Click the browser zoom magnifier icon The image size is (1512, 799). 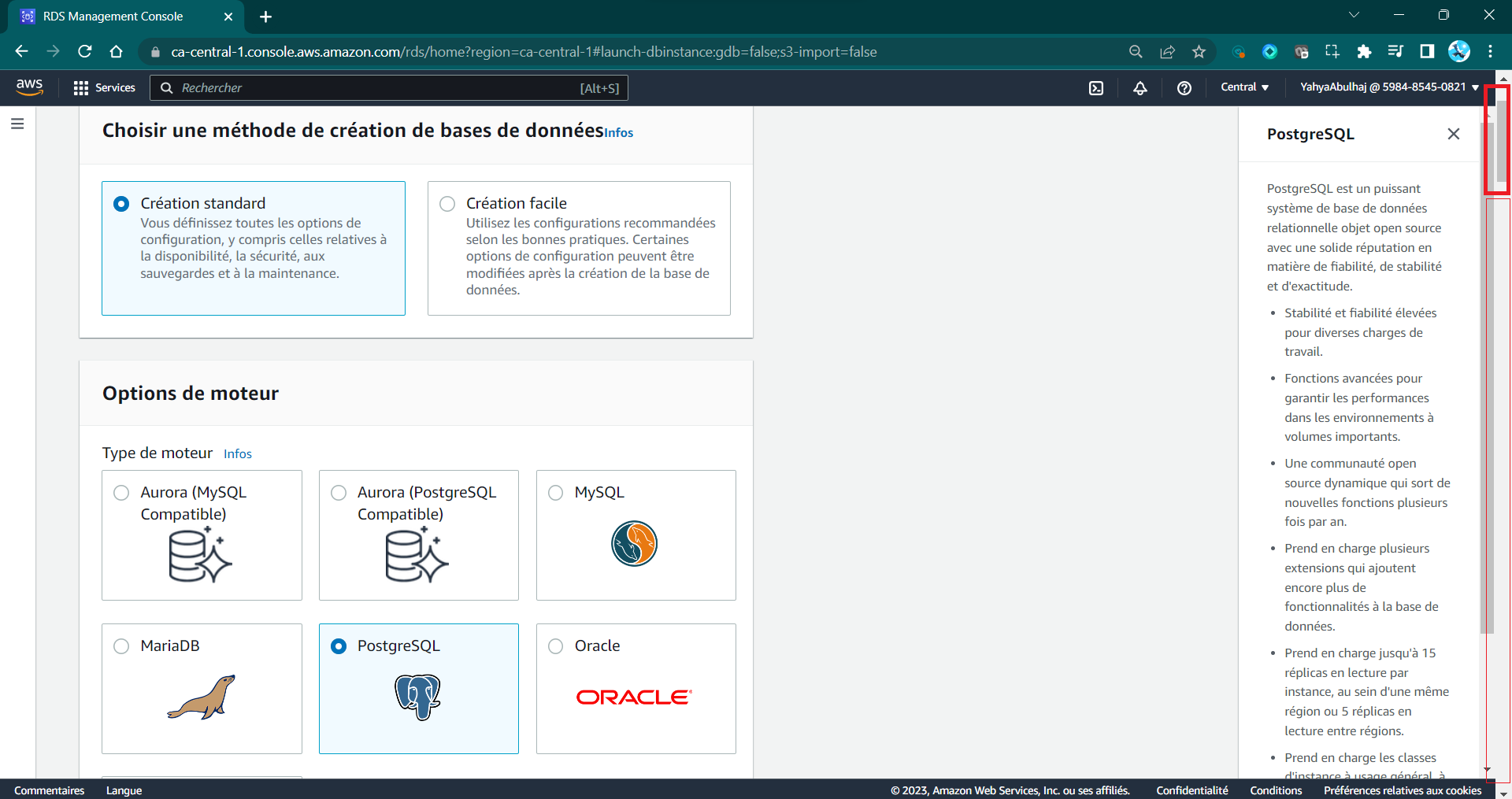[1136, 51]
